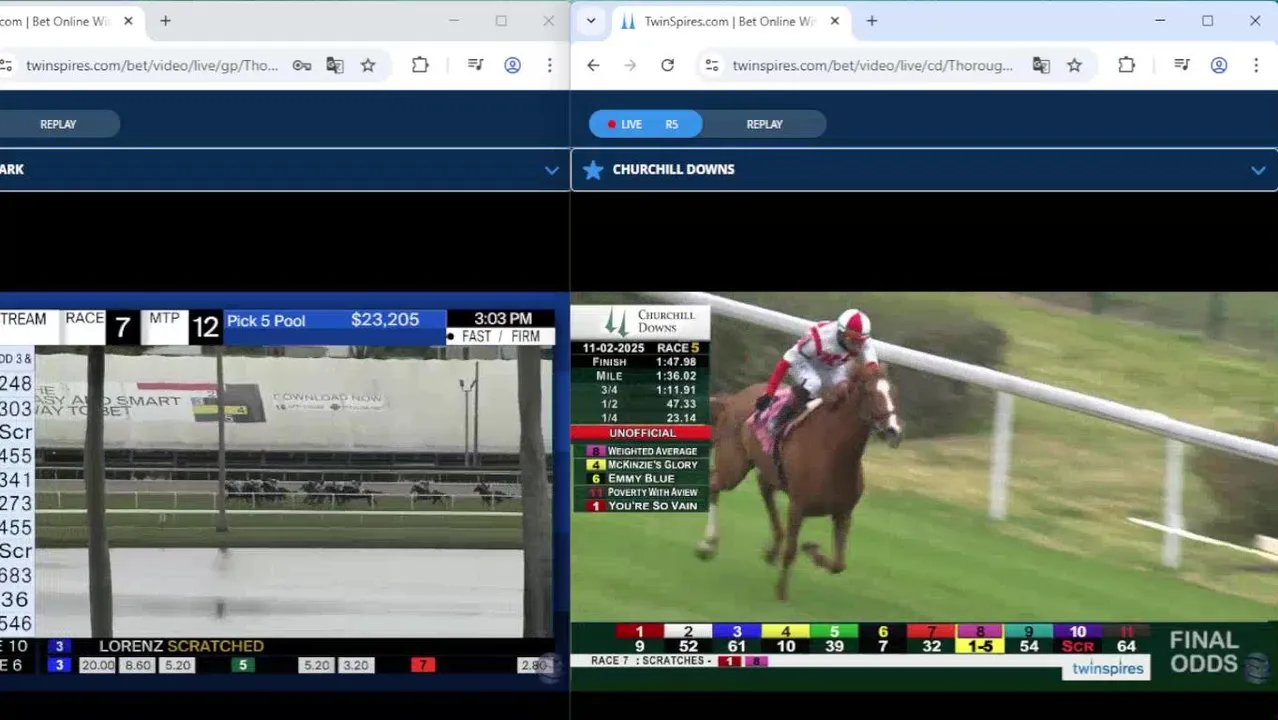Click LORENZ SCRATCHED ticker text
The image size is (1278, 720).
(181, 646)
